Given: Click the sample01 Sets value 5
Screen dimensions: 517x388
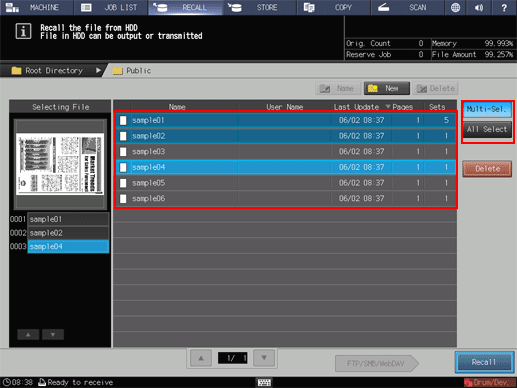Looking at the screenshot, I should [446, 120].
